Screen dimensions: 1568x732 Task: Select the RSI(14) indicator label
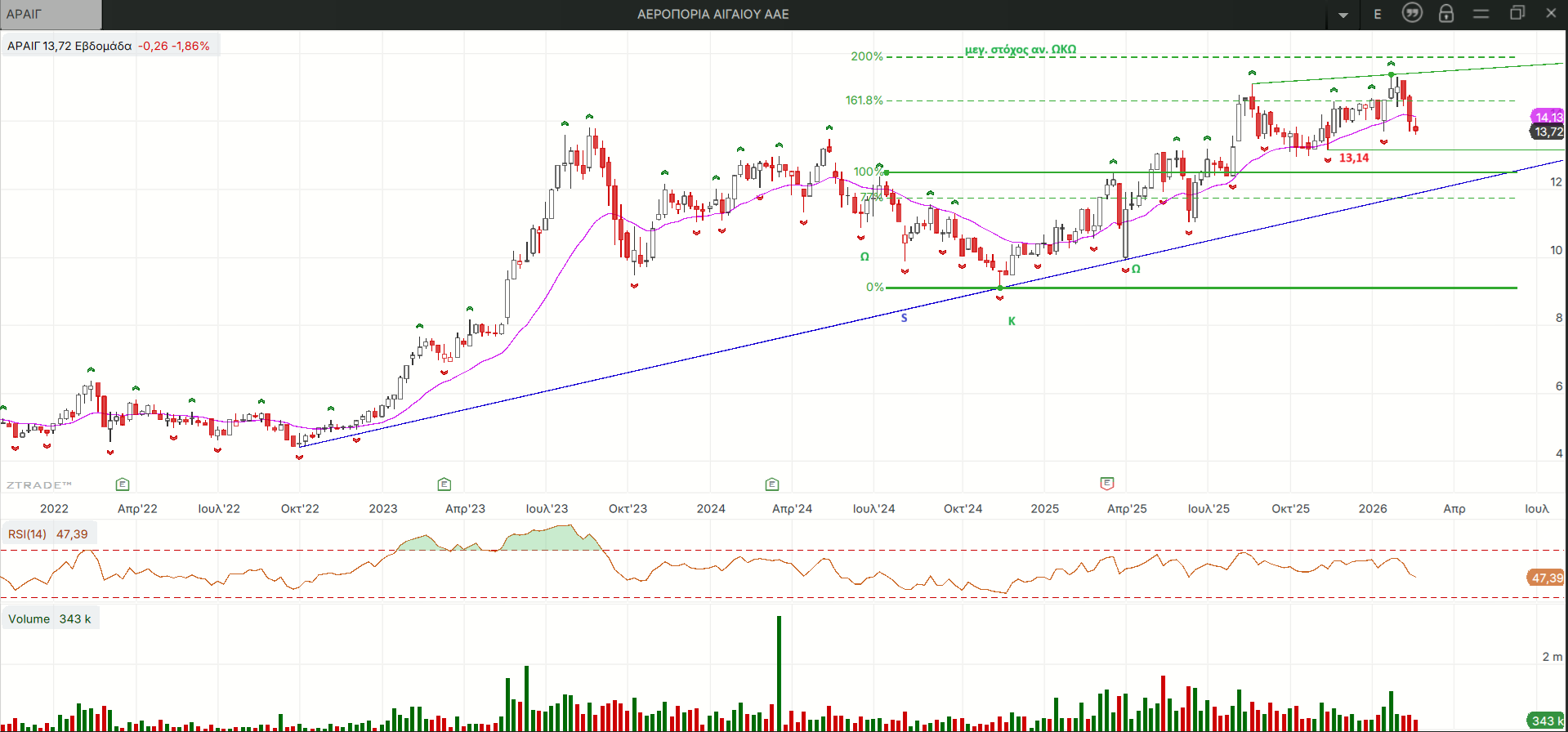(x=28, y=534)
